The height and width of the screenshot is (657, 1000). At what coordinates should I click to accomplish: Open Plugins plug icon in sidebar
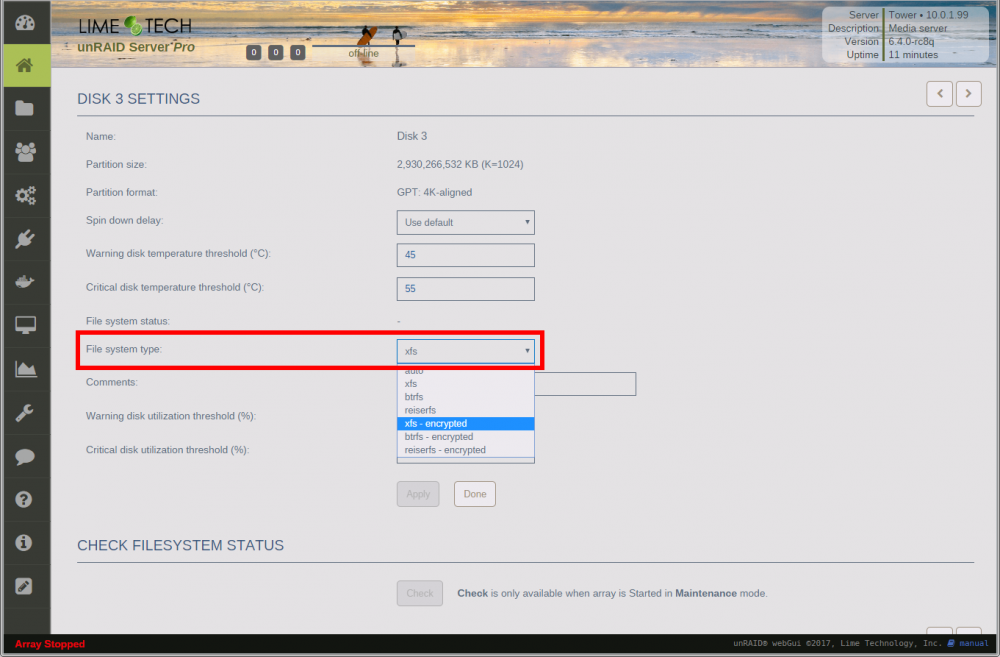click(25, 239)
